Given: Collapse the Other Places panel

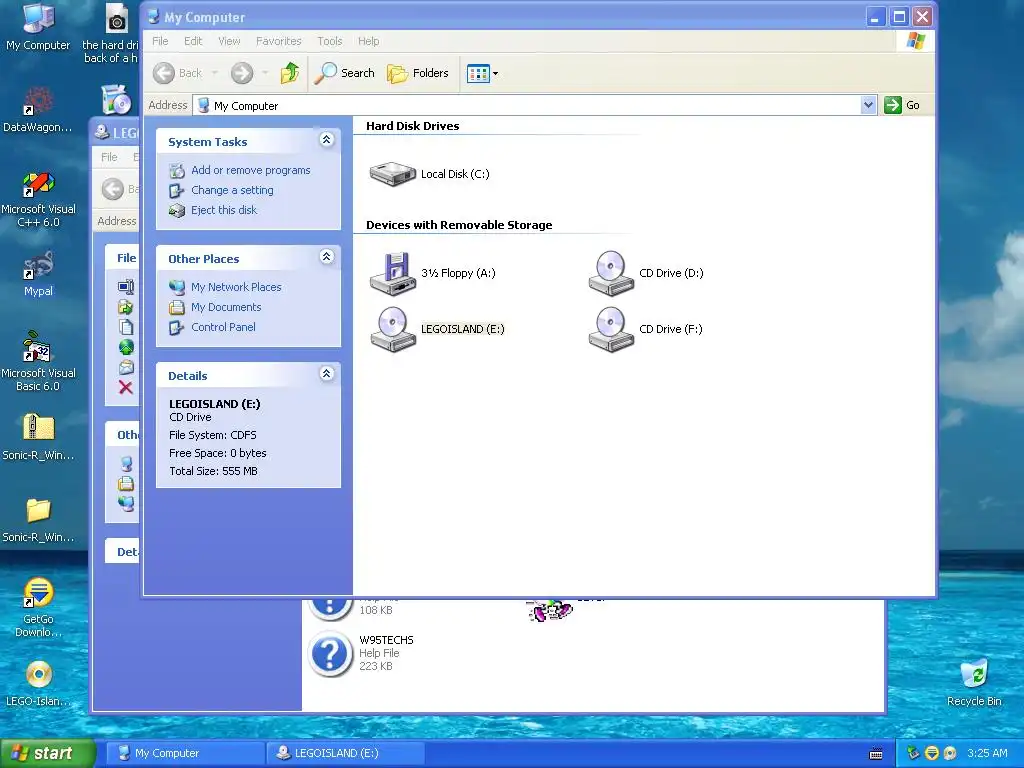Looking at the screenshot, I should (327, 257).
